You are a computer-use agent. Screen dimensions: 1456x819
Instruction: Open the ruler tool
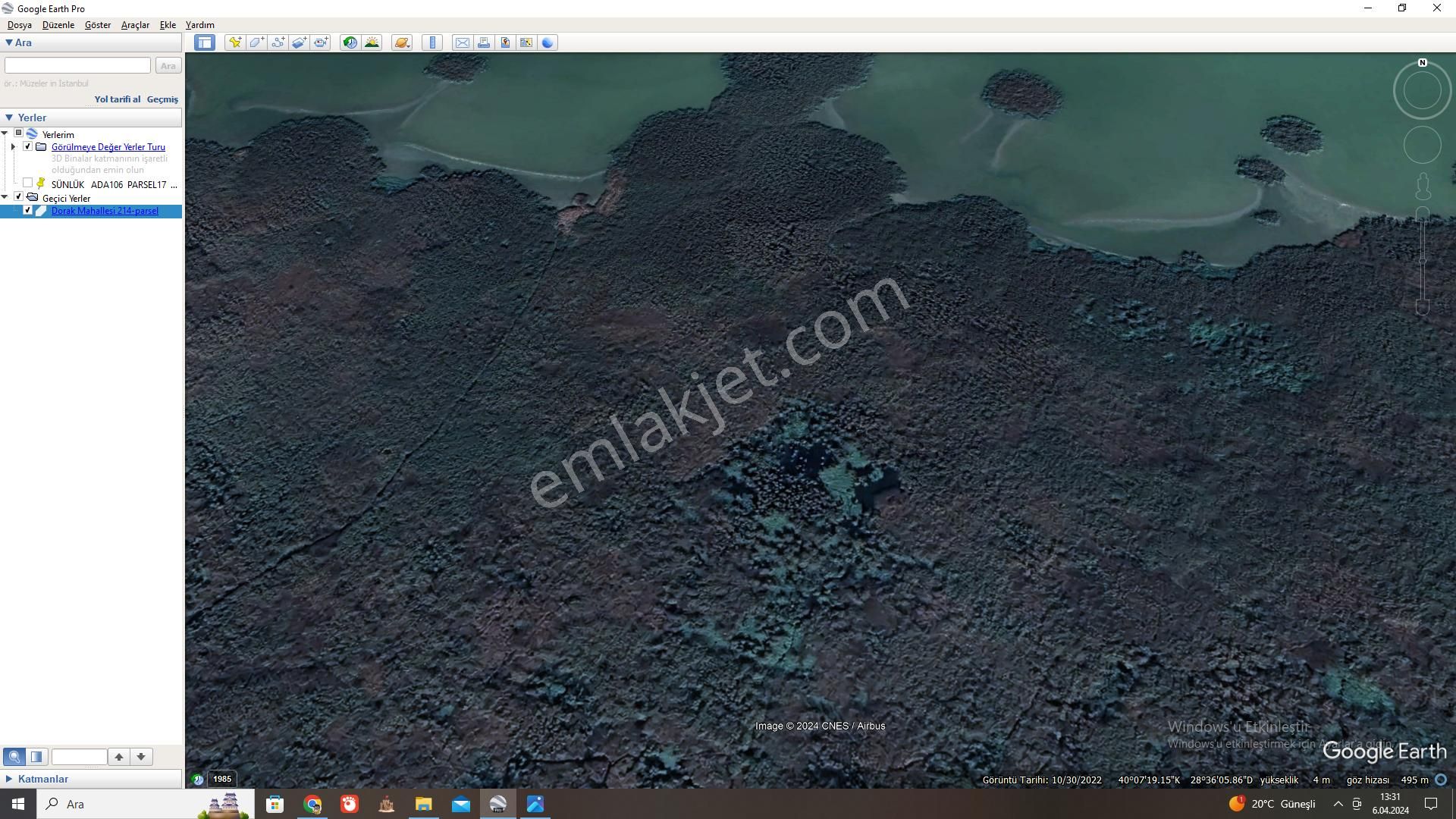pos(432,42)
